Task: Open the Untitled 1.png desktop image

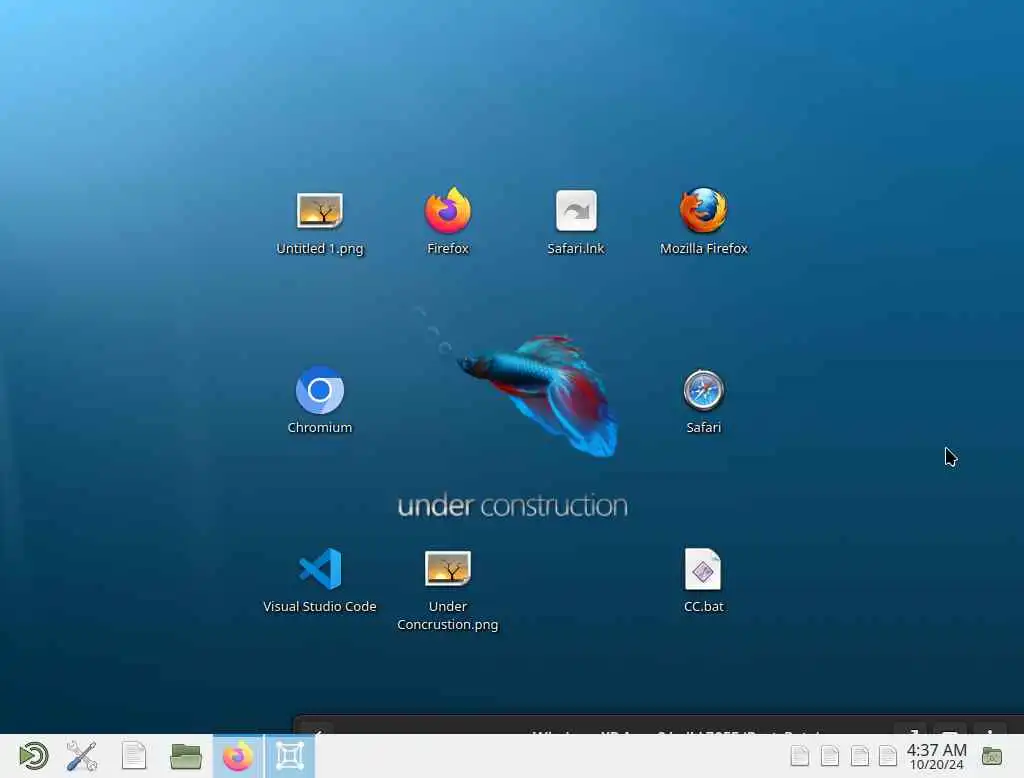Action: point(319,210)
